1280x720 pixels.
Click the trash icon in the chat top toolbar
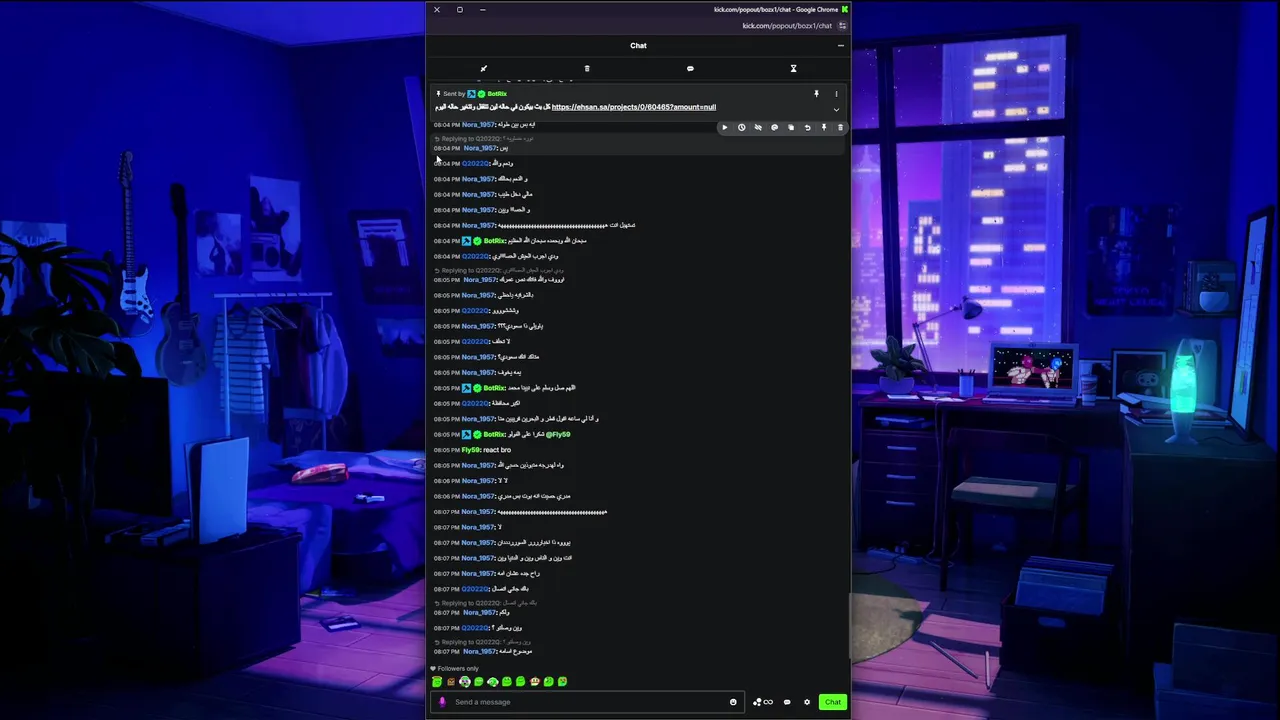pos(587,69)
